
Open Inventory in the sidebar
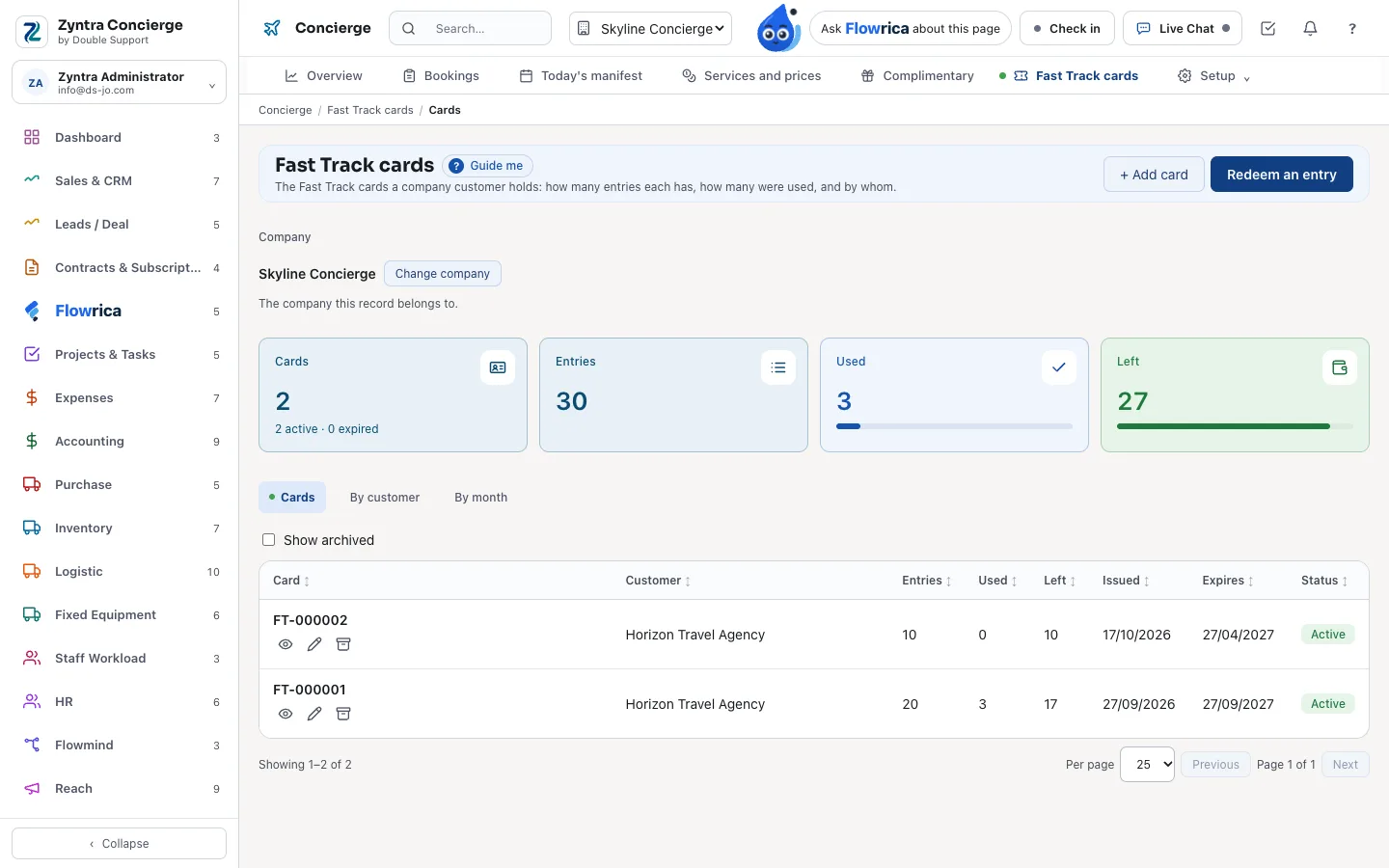tap(120, 529)
